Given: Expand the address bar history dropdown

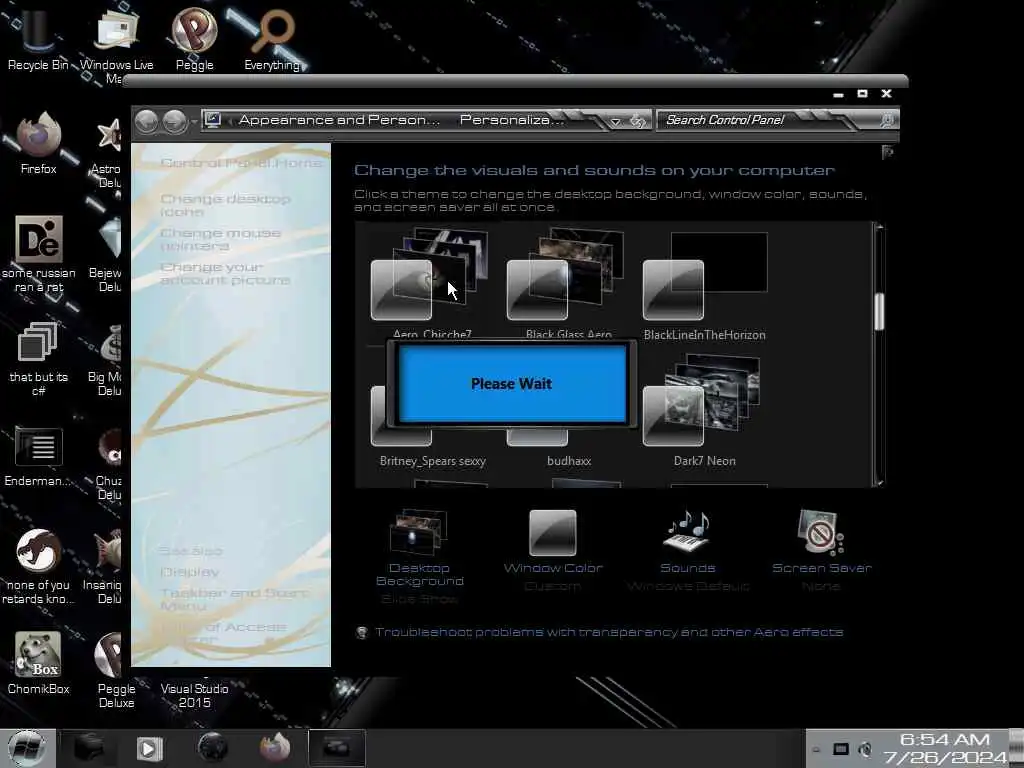Looking at the screenshot, I should pyautogui.click(x=615, y=121).
